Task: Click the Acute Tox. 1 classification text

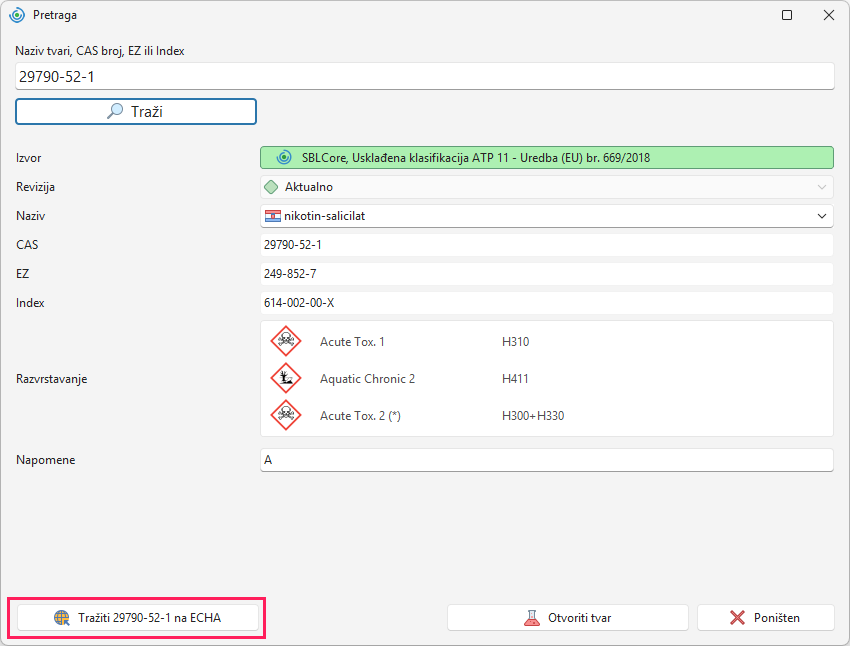Action: click(352, 342)
